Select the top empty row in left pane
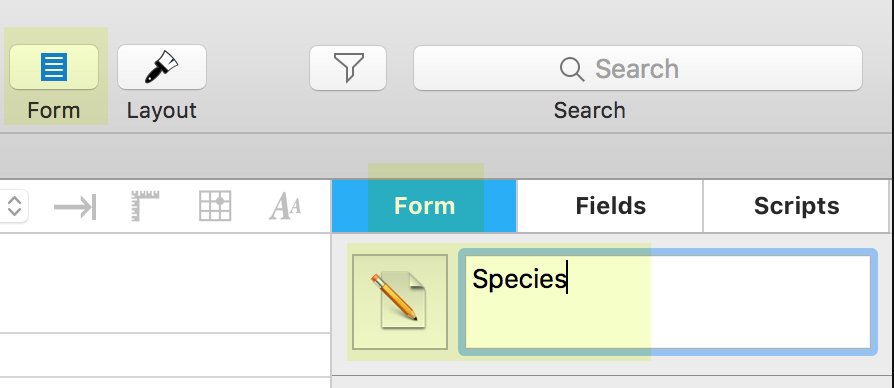Image resolution: width=894 pixels, height=388 pixels. 165,283
